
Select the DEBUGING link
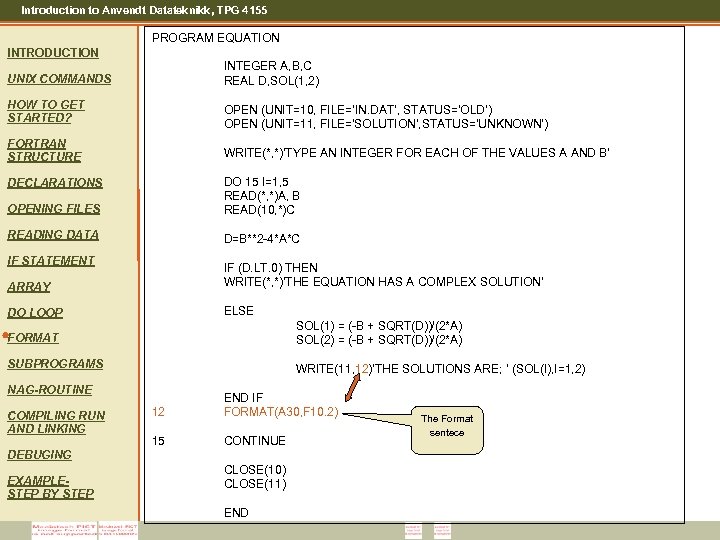tap(39, 455)
